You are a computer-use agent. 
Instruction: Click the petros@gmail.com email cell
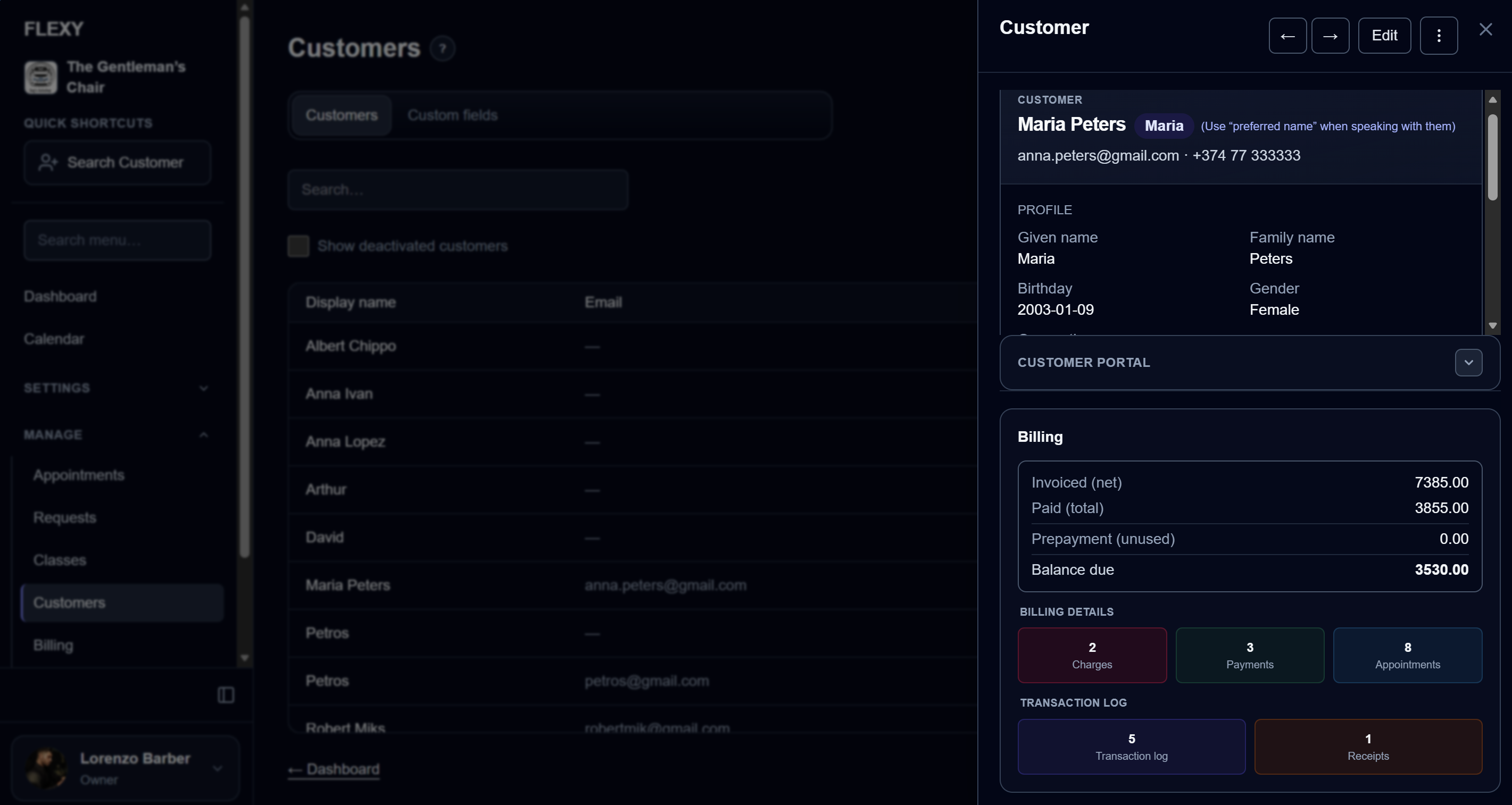point(646,681)
